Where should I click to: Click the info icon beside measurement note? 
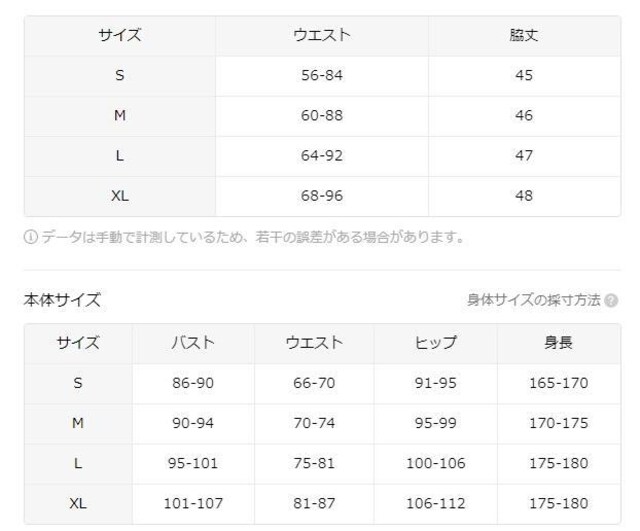(x=31, y=237)
